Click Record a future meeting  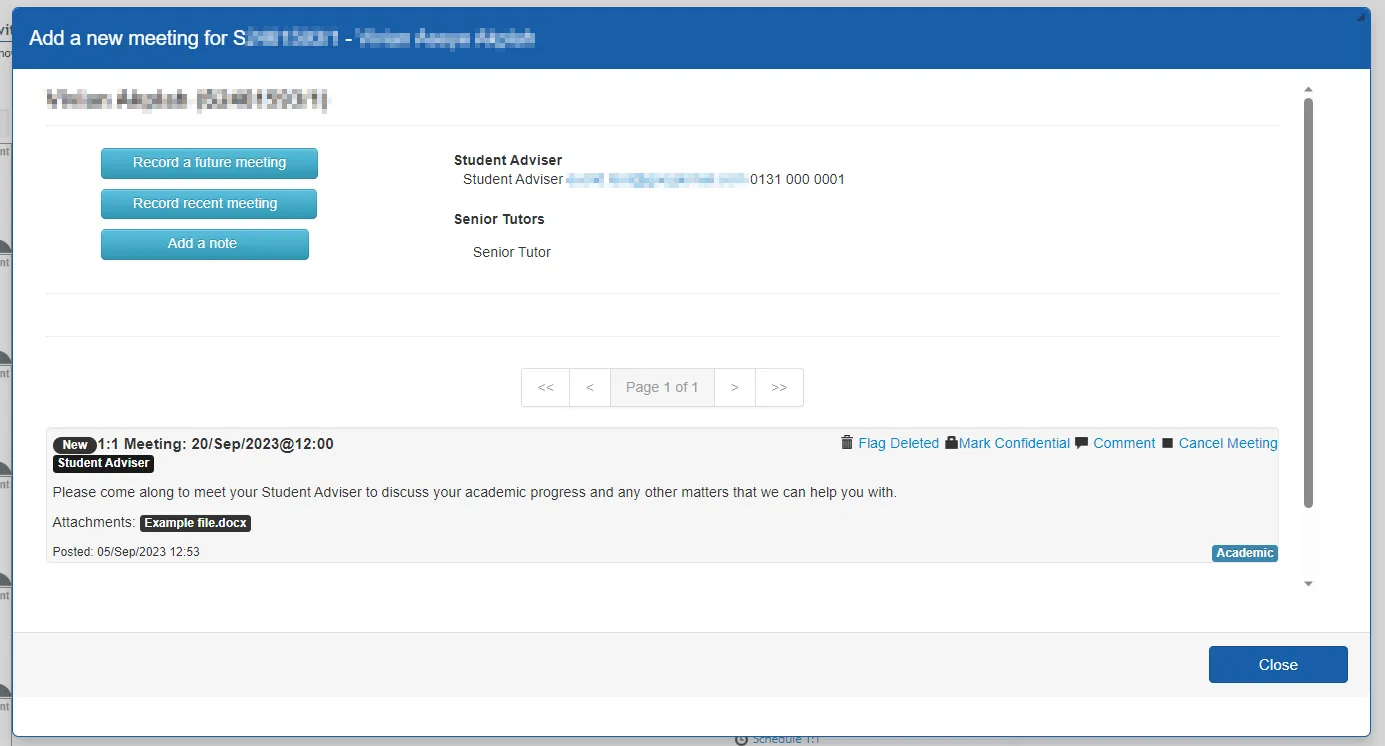click(209, 163)
